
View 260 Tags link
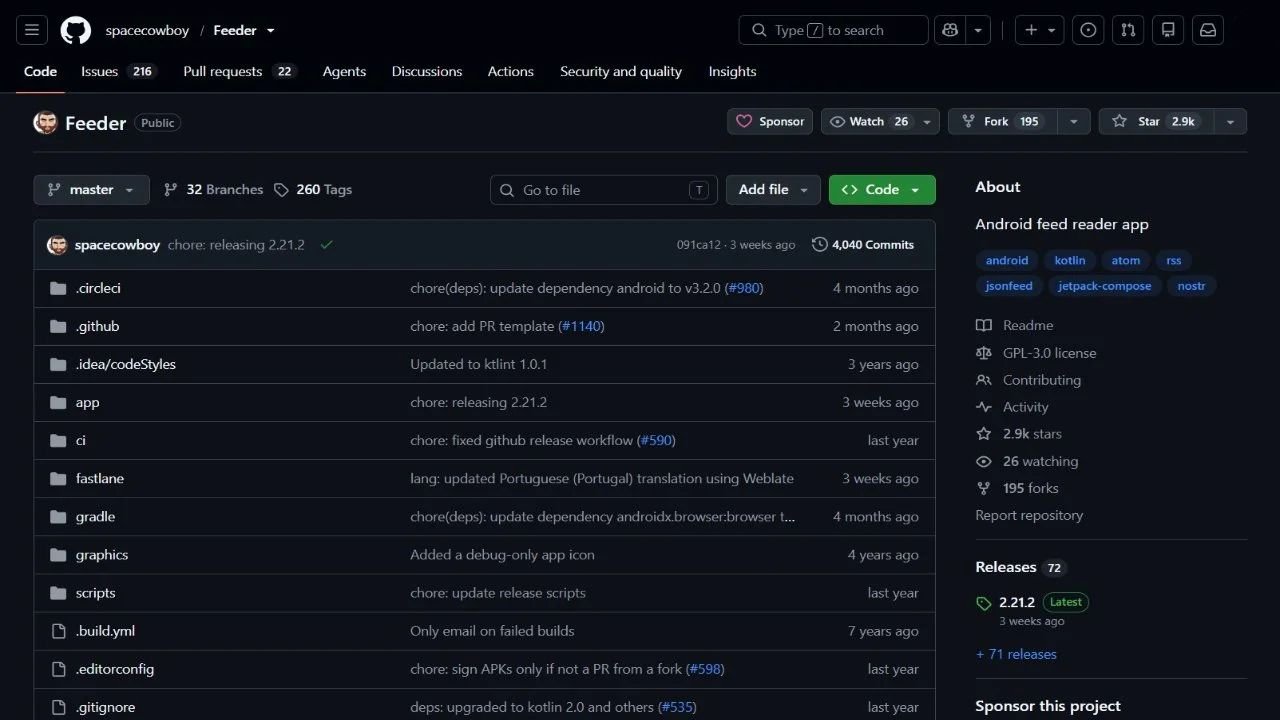[313, 189]
